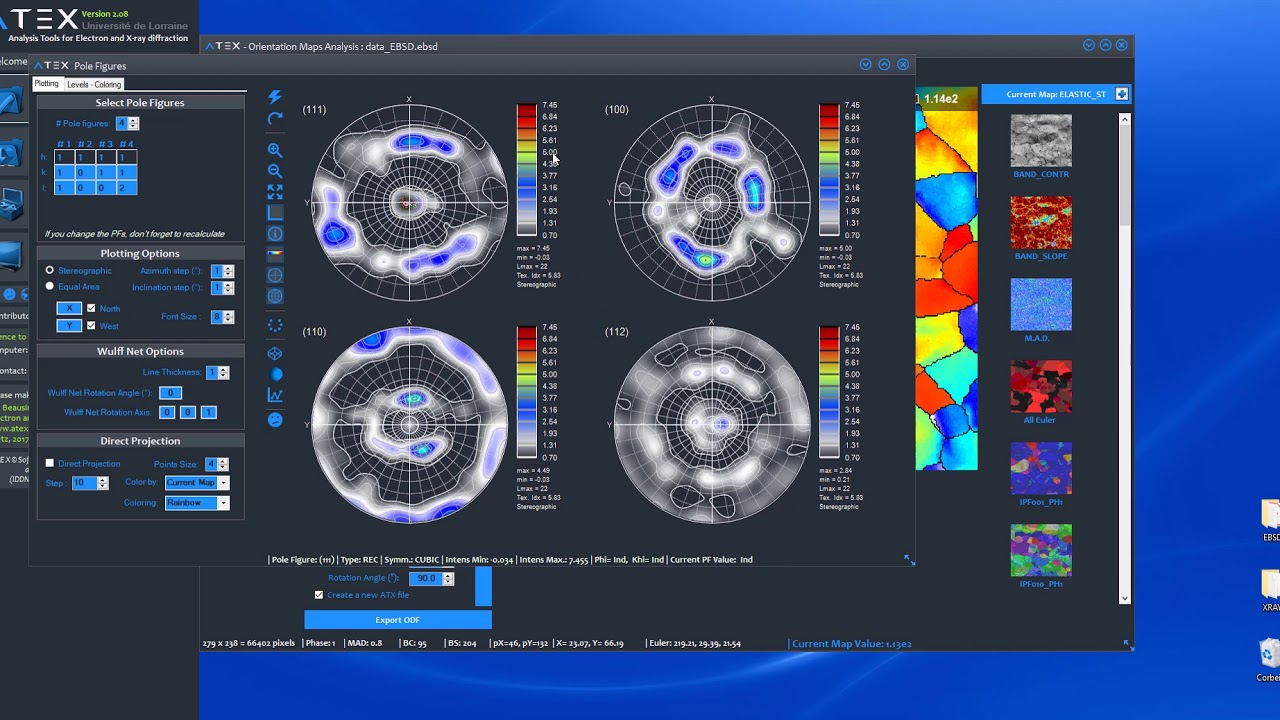Click the fit-to-window arrows icon
Screen dimensions: 1280x720
pos(275,192)
